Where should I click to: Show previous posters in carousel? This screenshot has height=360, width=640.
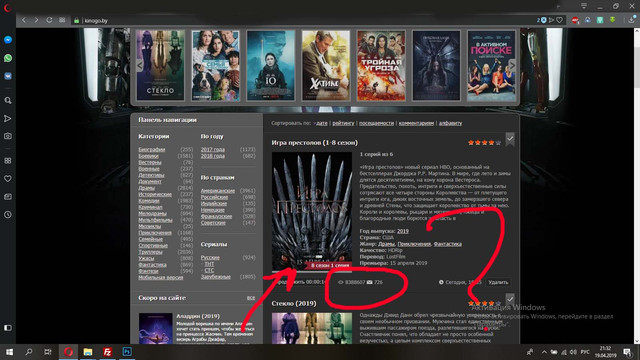click(x=140, y=65)
